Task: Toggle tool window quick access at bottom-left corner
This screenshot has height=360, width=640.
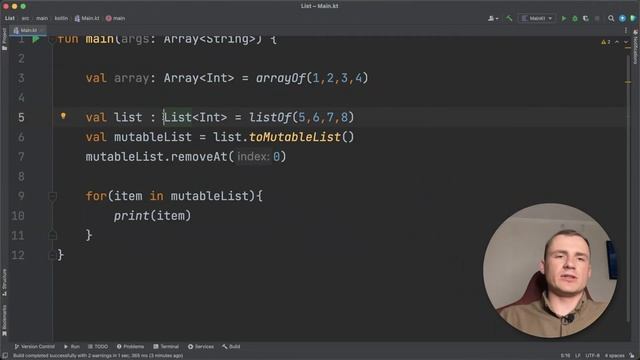Action: click(4, 356)
